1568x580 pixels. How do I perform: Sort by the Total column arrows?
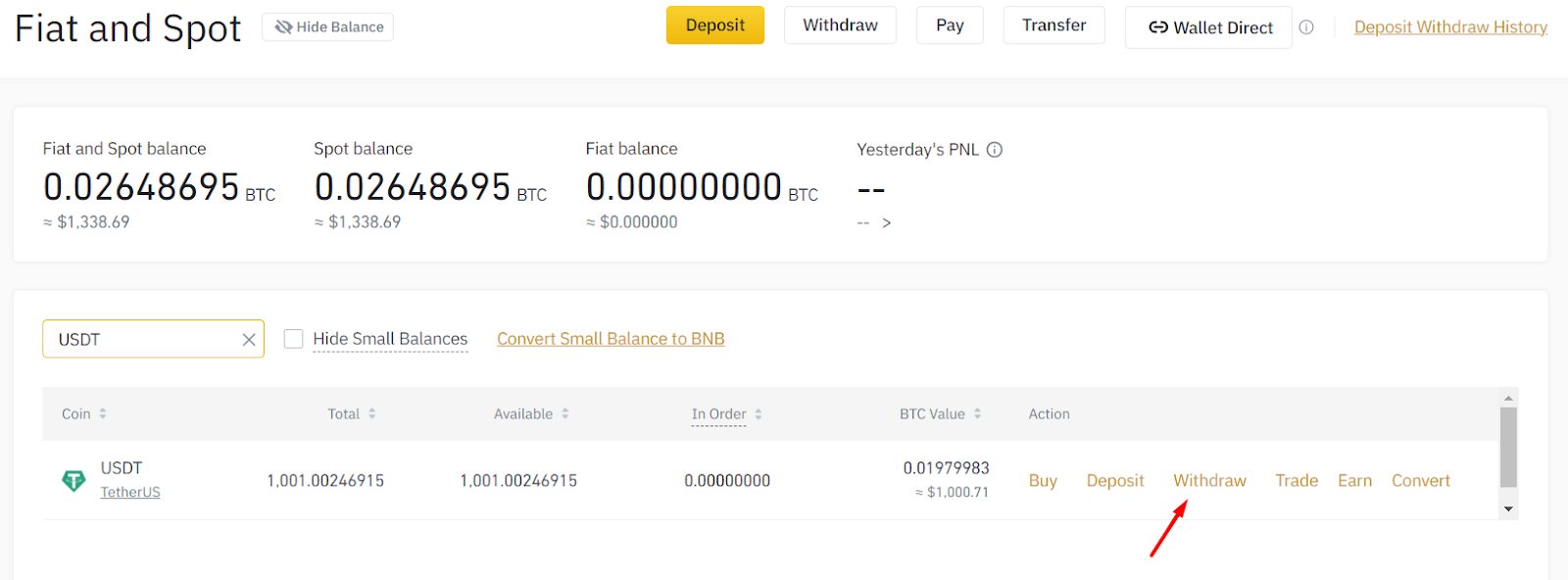coord(371,414)
